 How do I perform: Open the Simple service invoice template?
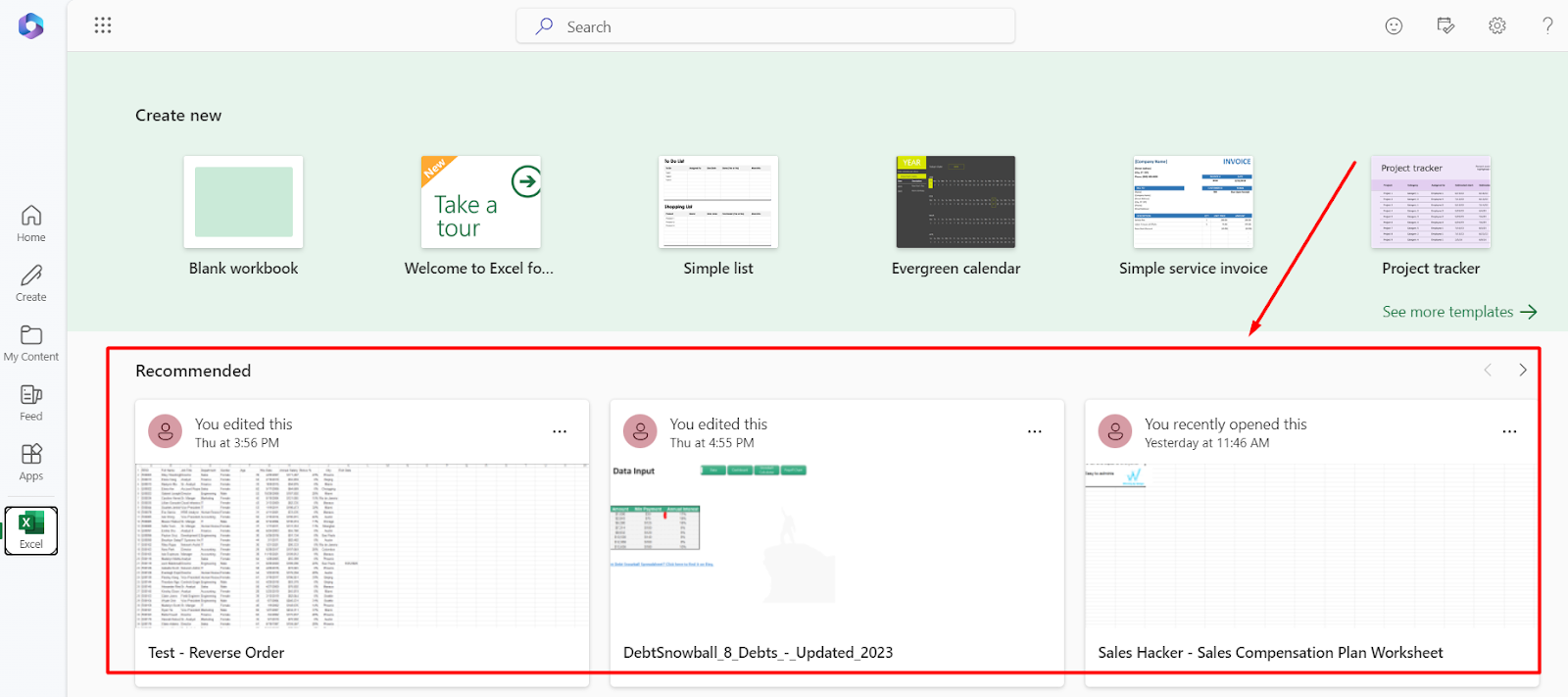pyautogui.click(x=1194, y=202)
